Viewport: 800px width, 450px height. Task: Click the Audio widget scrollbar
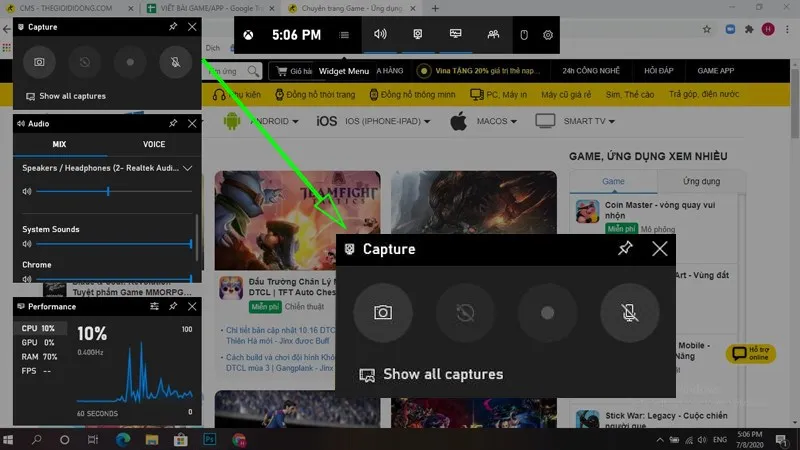tap(197, 240)
